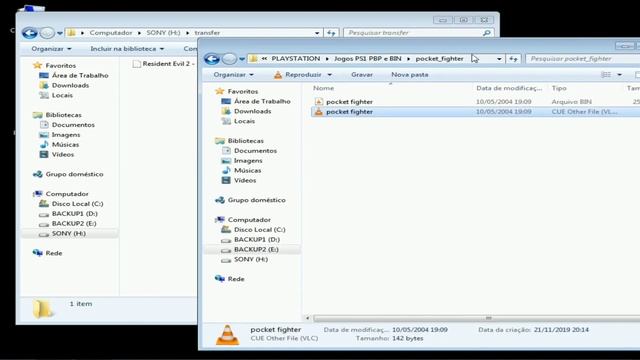Click Vídeos icon in transfer window
This screenshot has height=360, width=640.
44,154
